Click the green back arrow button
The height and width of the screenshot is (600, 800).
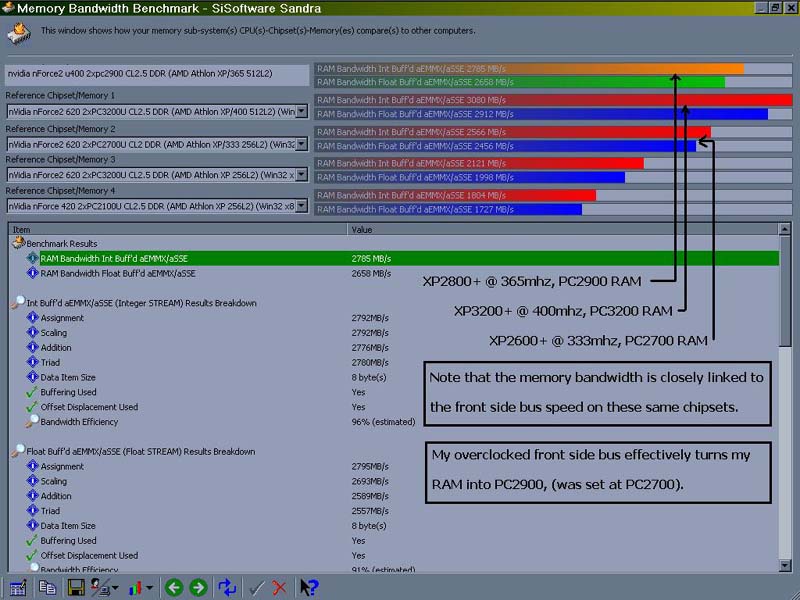coord(174,587)
